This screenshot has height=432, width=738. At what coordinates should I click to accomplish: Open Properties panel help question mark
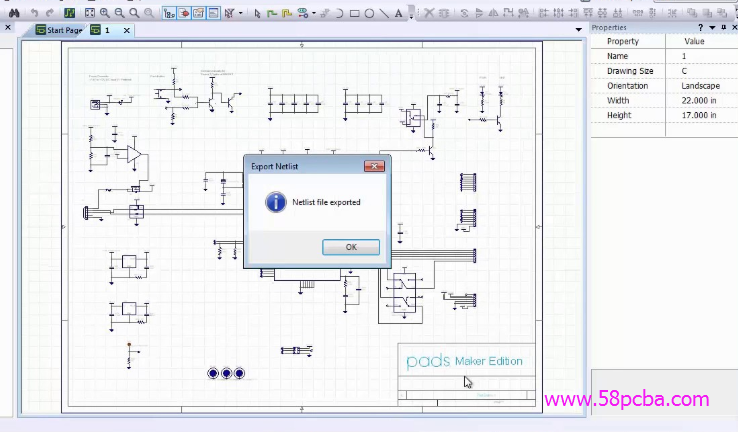coord(701,28)
